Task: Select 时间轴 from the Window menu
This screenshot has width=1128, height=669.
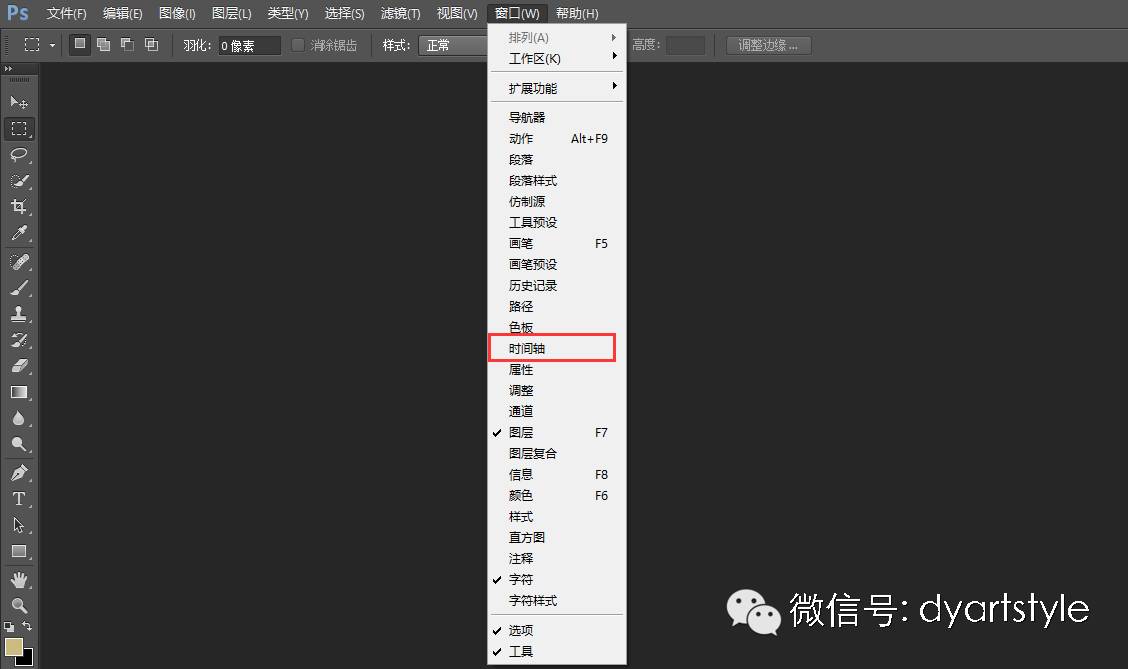Action: 528,347
